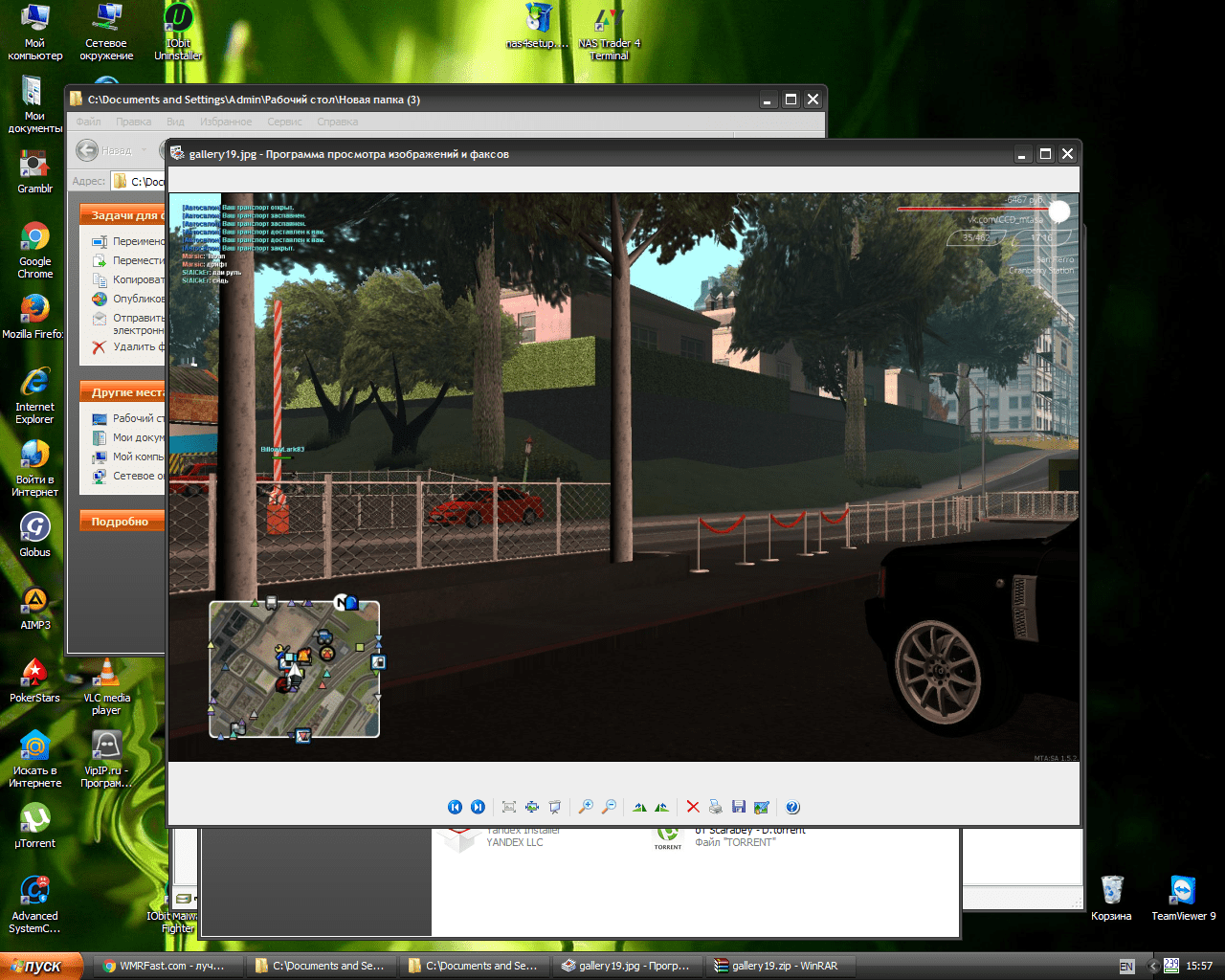Open Сервис menu in Explorer window
The image size is (1225, 980).
285,122
